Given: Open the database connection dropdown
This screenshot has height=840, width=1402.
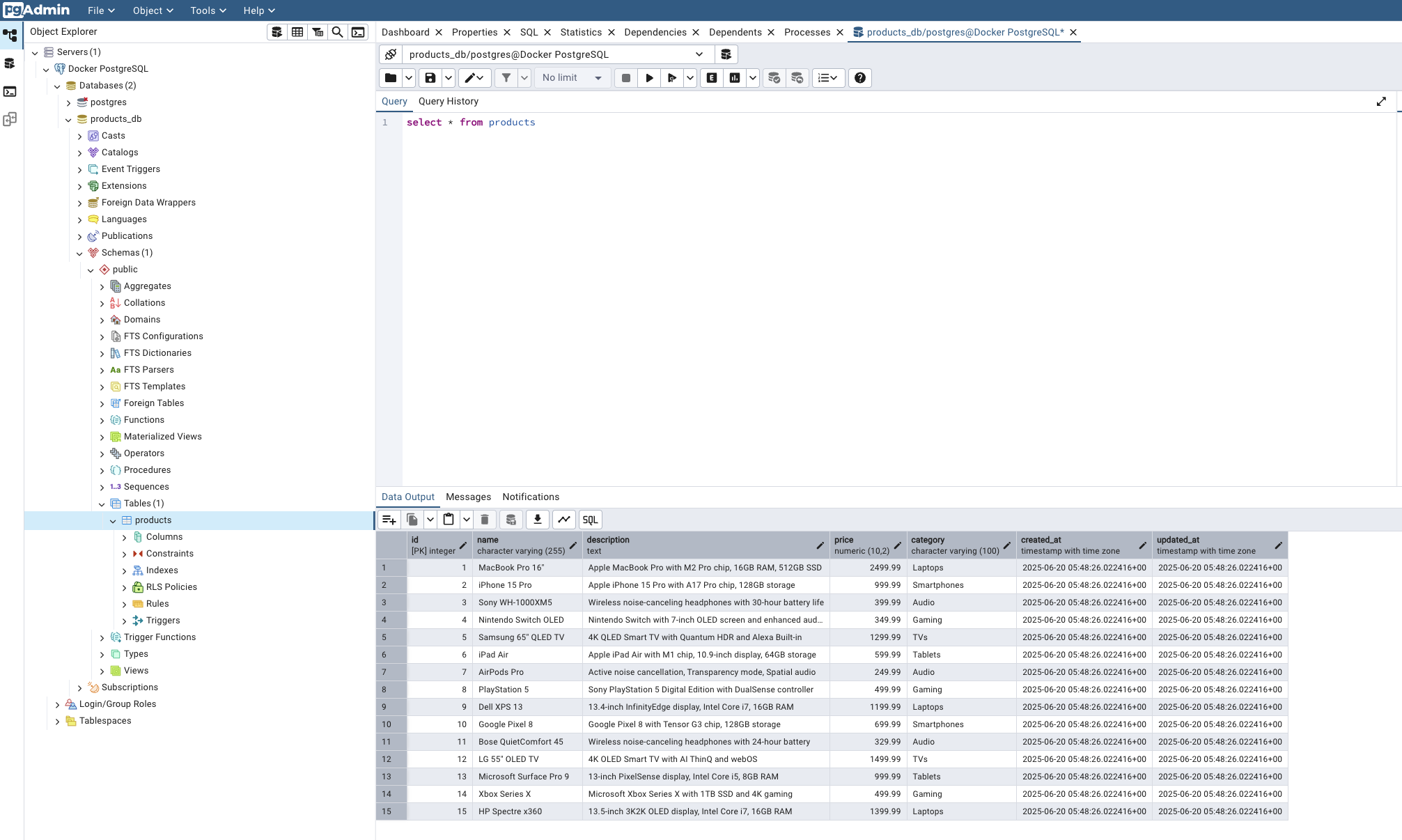Looking at the screenshot, I should [x=699, y=54].
